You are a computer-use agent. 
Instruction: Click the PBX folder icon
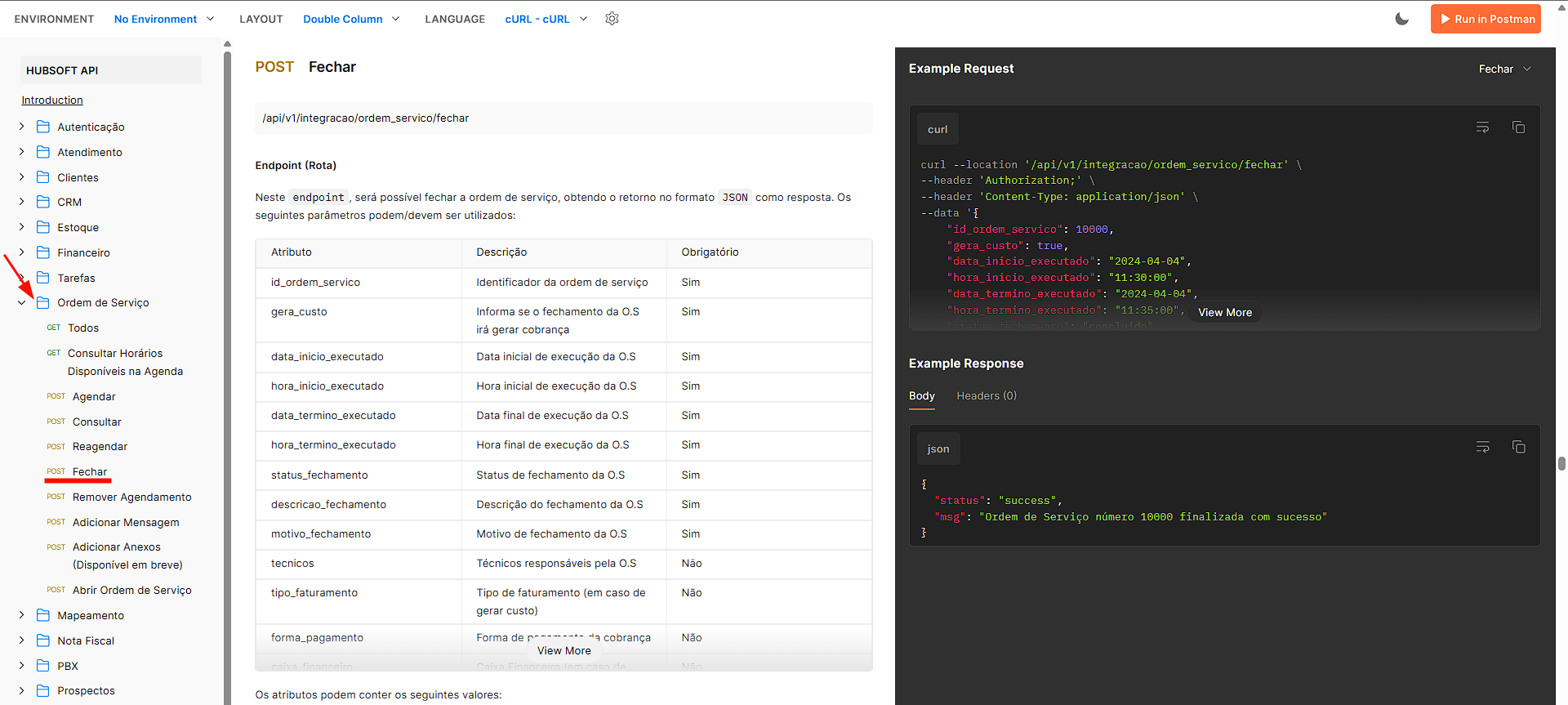click(x=43, y=666)
